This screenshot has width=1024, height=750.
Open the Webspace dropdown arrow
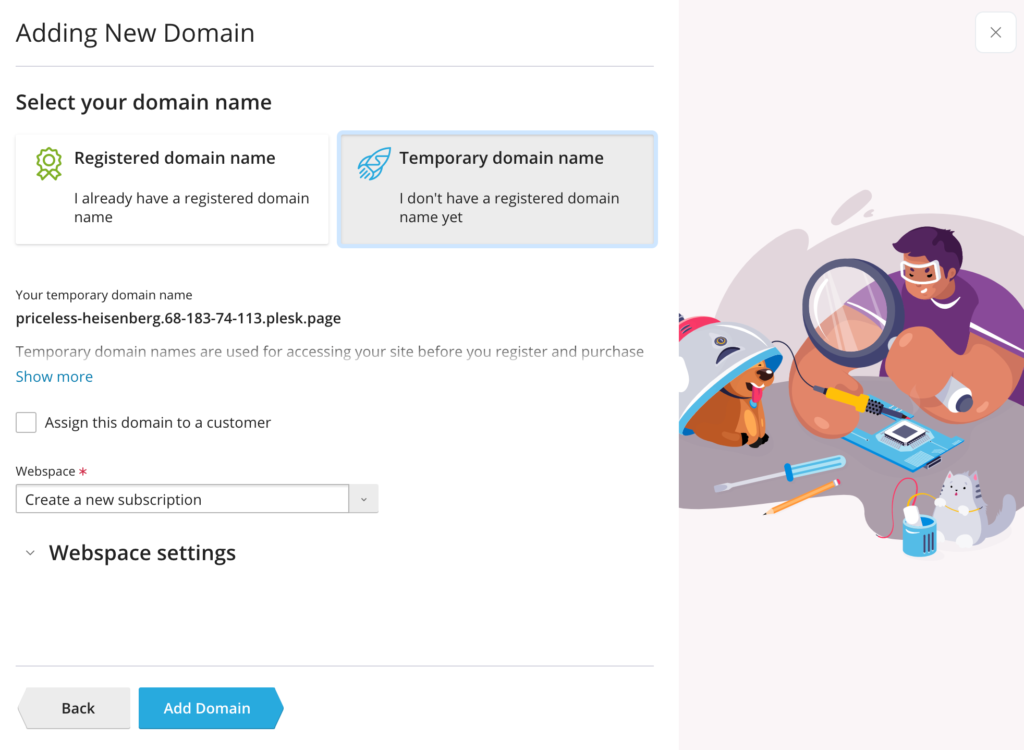(x=364, y=499)
